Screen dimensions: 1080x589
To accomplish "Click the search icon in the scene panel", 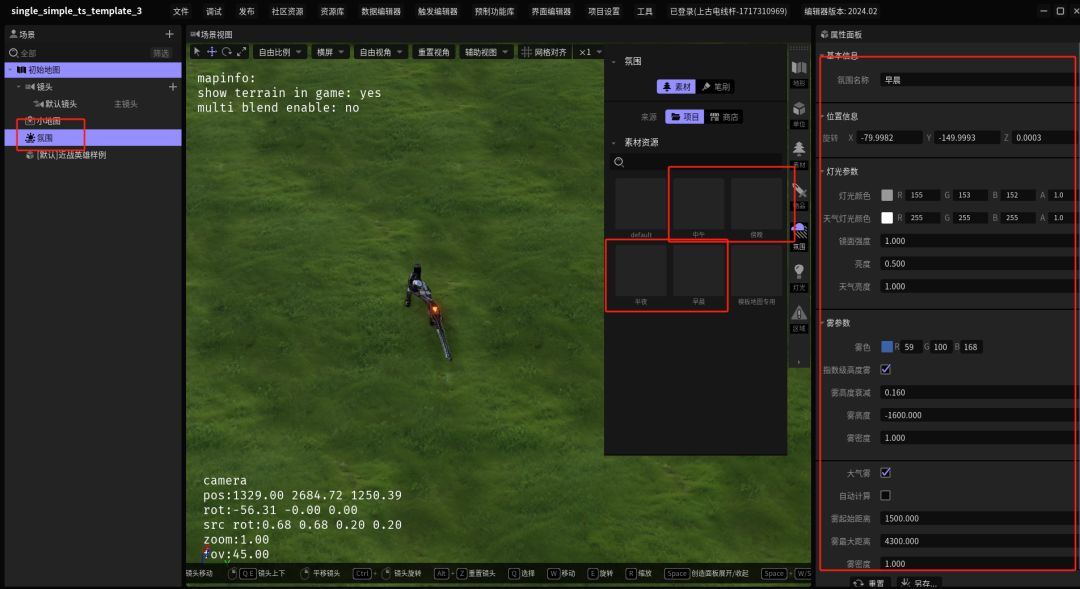I will coord(13,53).
